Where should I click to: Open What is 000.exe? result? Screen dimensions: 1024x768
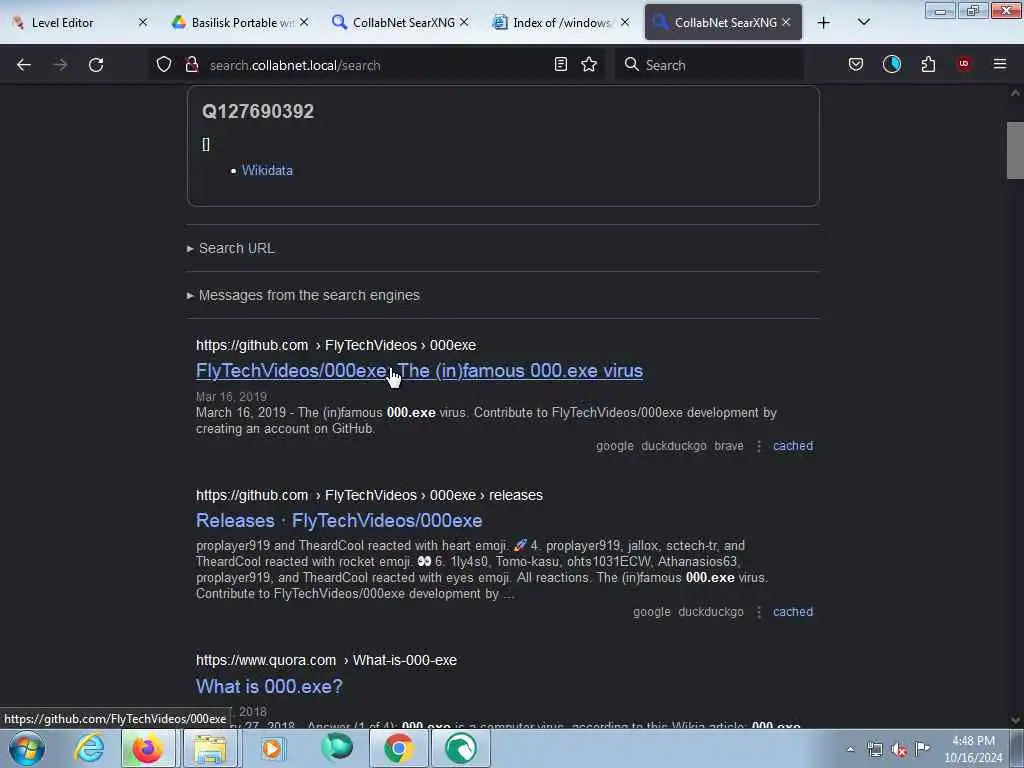point(269,686)
